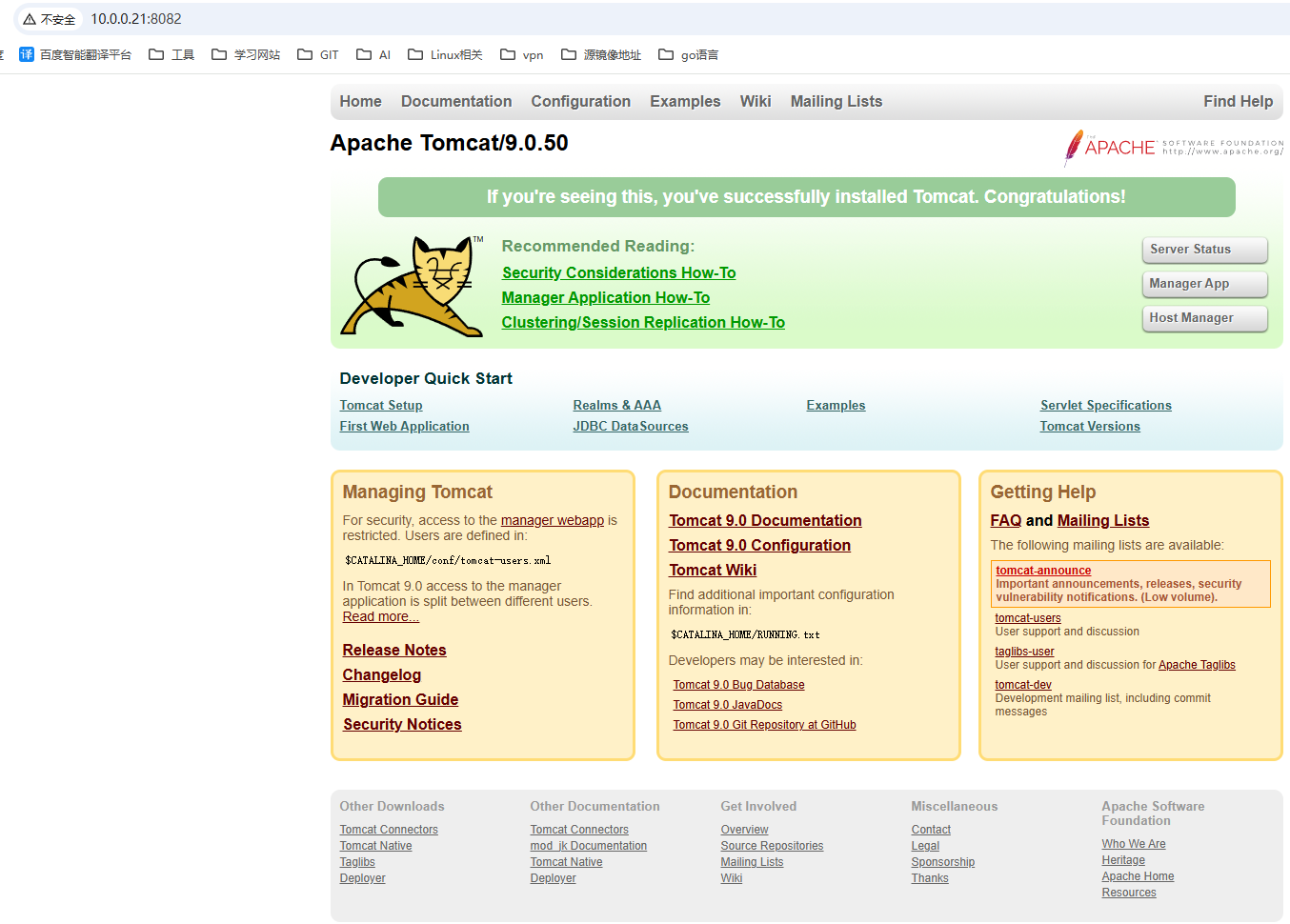Click the Tomcat cat logo image

pyautogui.click(x=412, y=285)
